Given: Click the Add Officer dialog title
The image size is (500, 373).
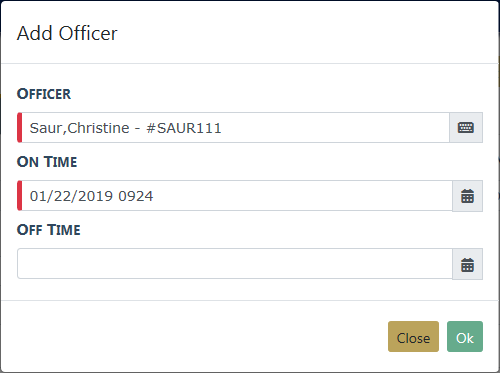Looking at the screenshot, I should pyautogui.click(x=67, y=33).
